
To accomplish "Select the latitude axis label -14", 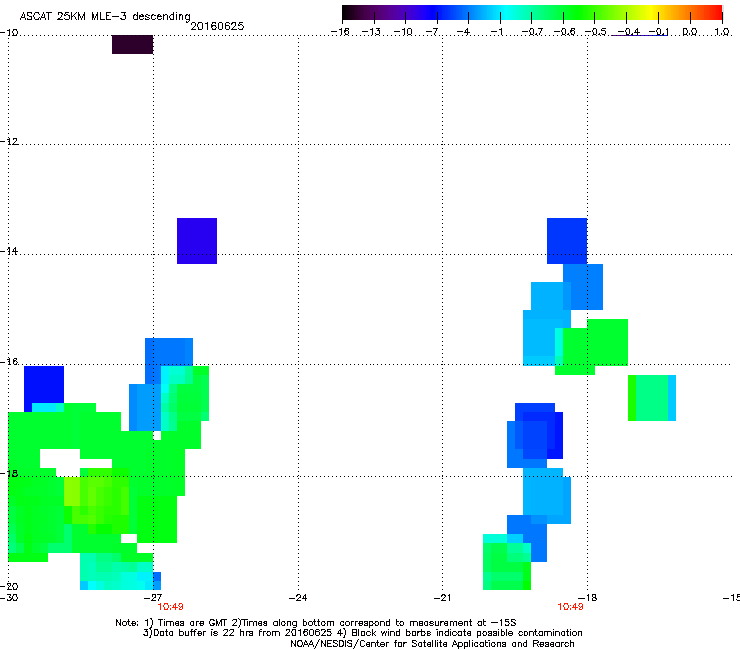I will coord(9,251).
